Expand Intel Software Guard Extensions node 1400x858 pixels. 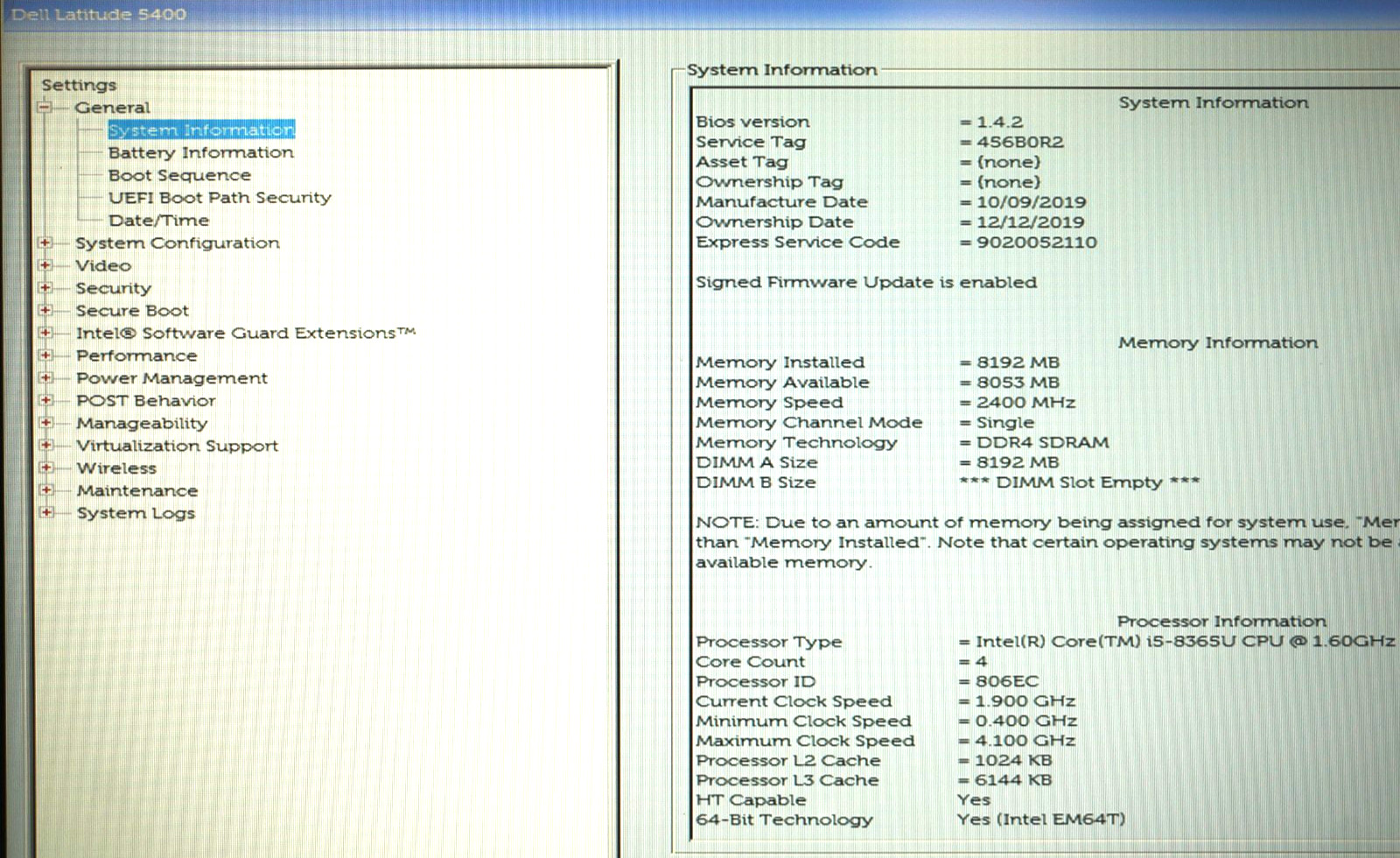45,333
